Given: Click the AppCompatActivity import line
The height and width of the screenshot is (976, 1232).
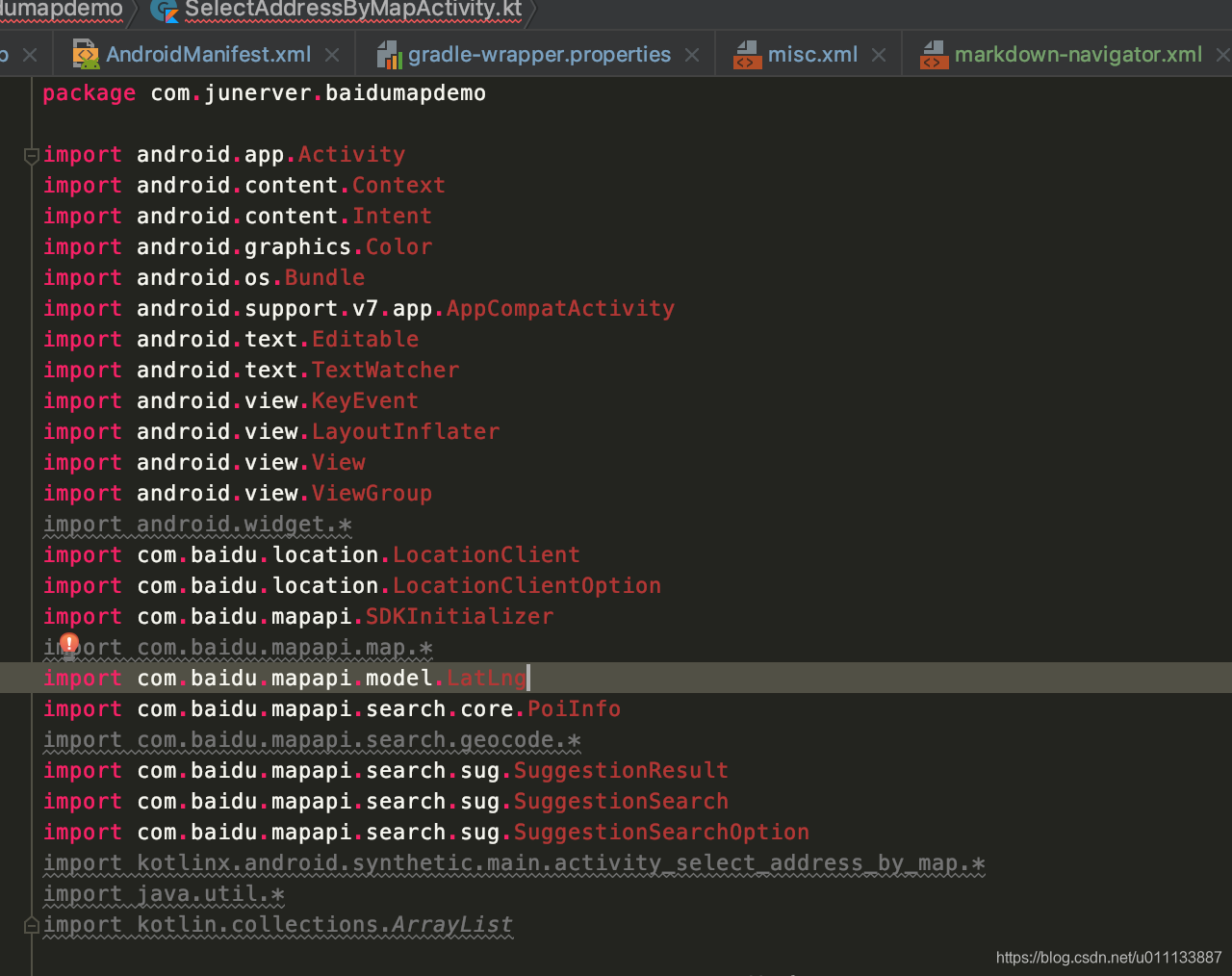Looking at the screenshot, I should pos(359,309).
